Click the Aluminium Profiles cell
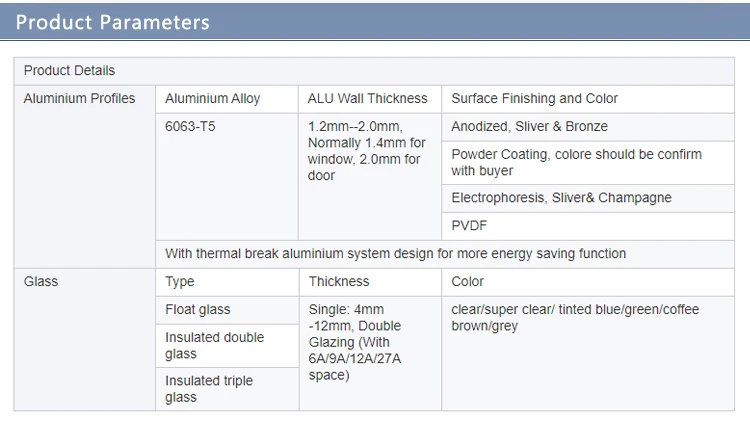 tap(85, 177)
